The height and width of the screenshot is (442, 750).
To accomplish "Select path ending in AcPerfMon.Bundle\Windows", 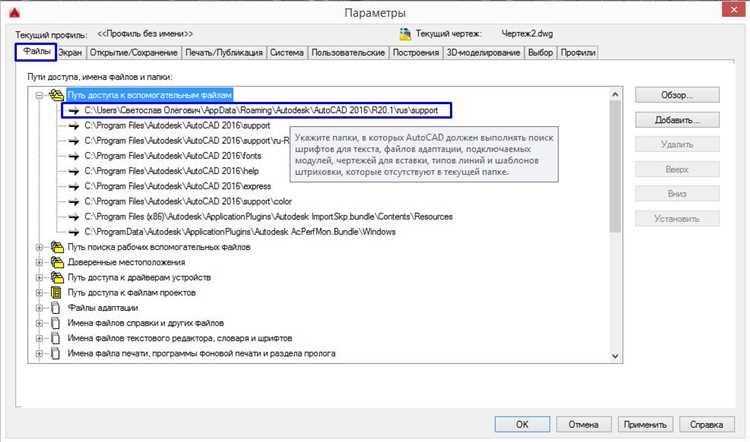I will [x=240, y=232].
